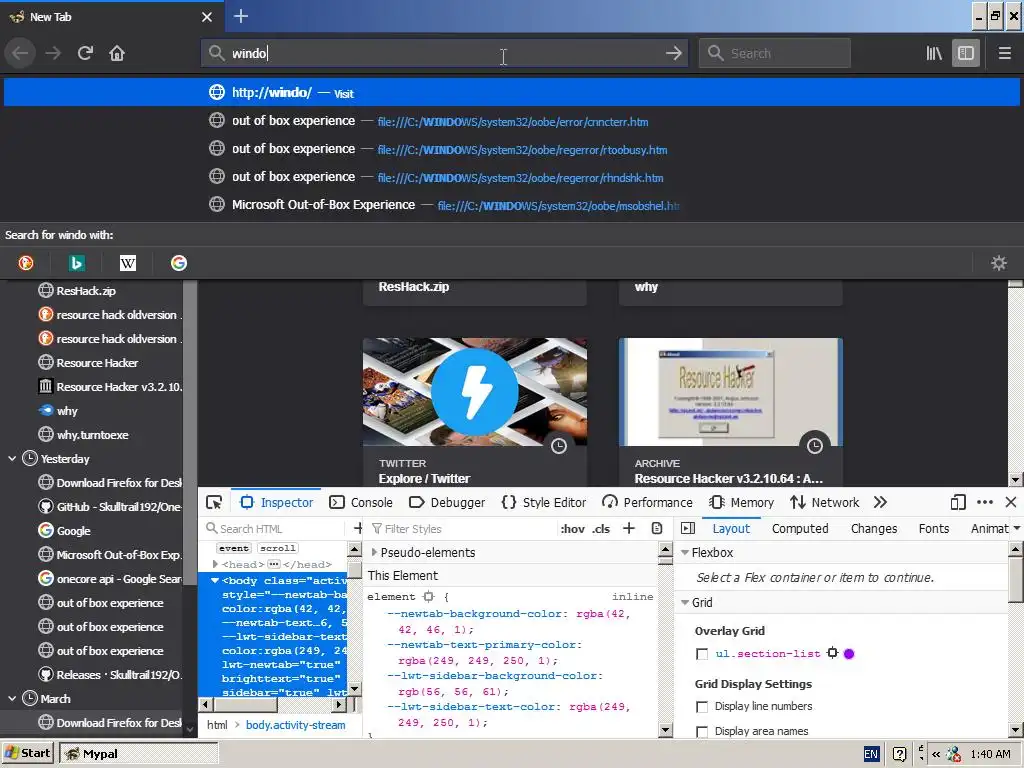This screenshot has height=768, width=1024.
Task: Enable Display line numbers checkbox
Action: [702, 707]
